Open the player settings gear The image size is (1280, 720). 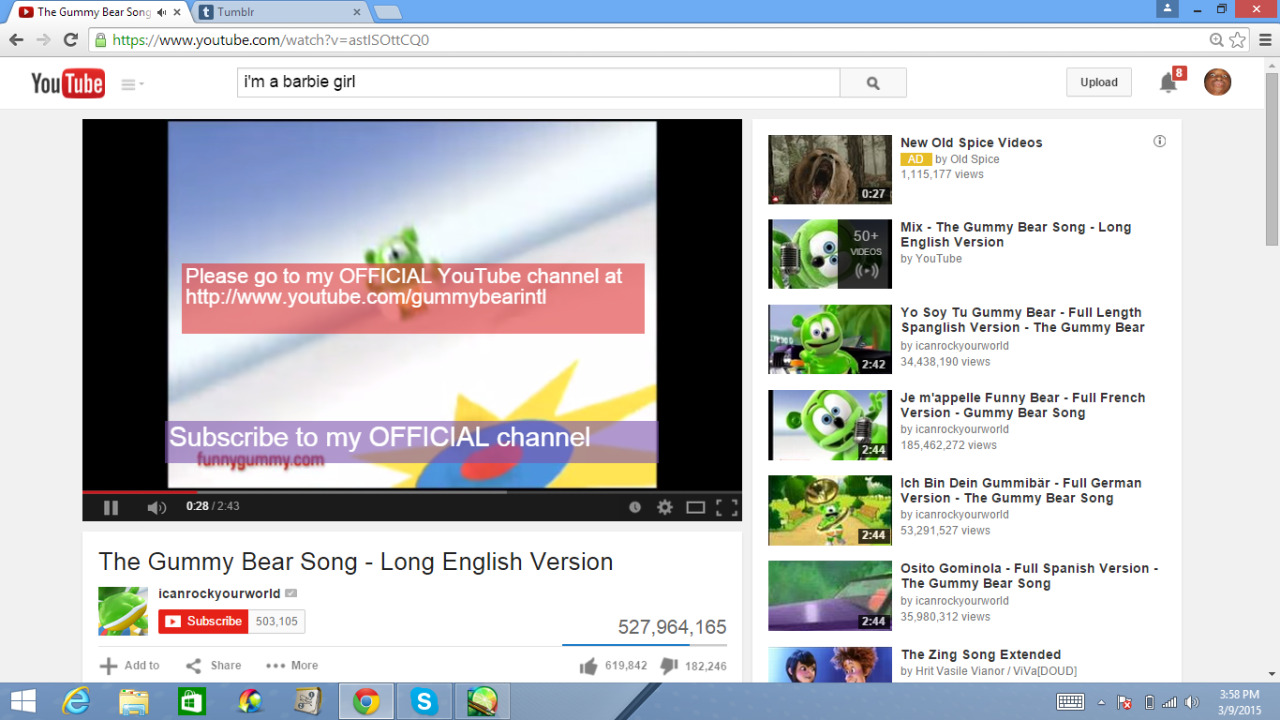(x=665, y=507)
